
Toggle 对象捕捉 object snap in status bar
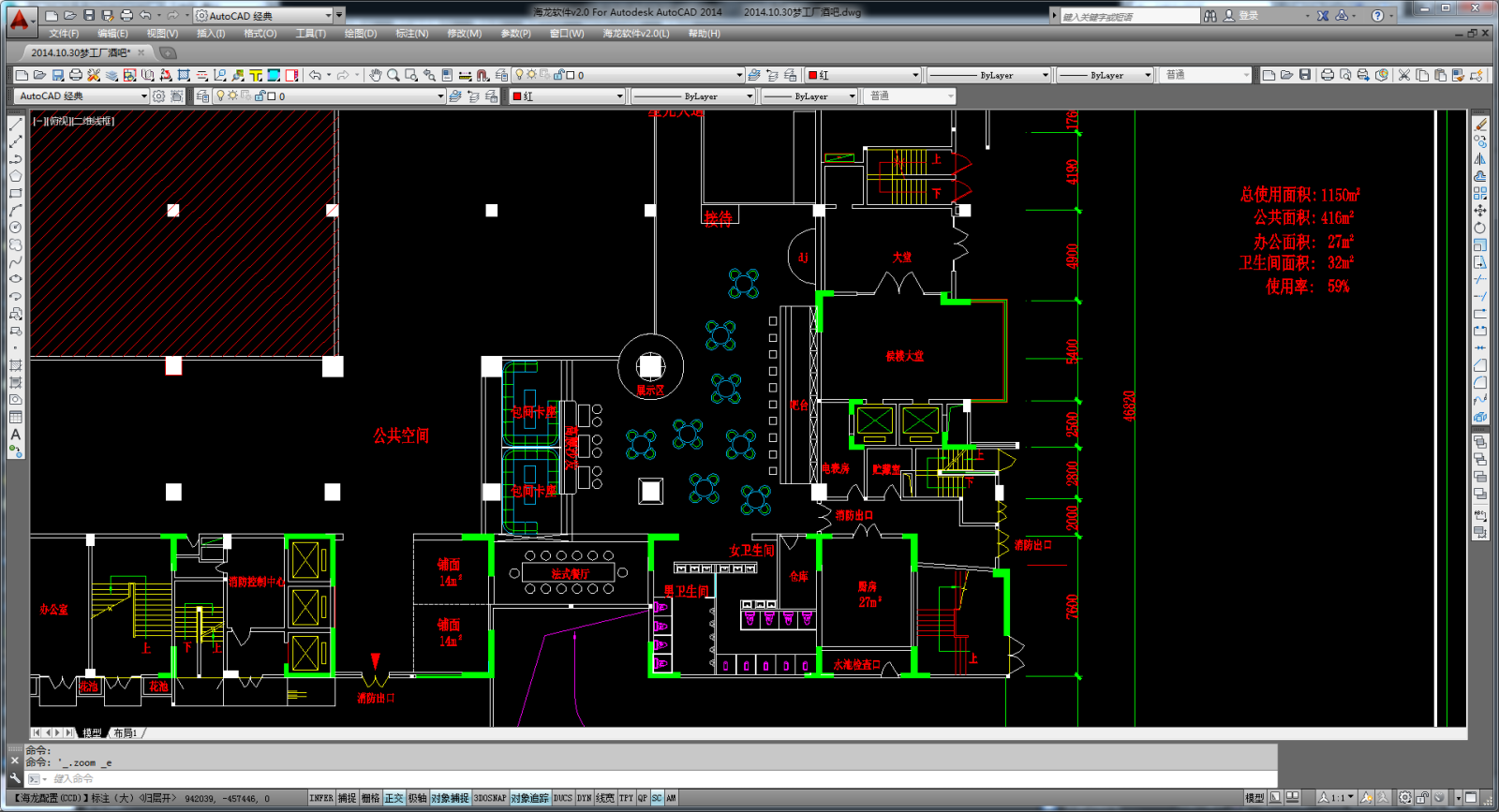tap(450, 798)
